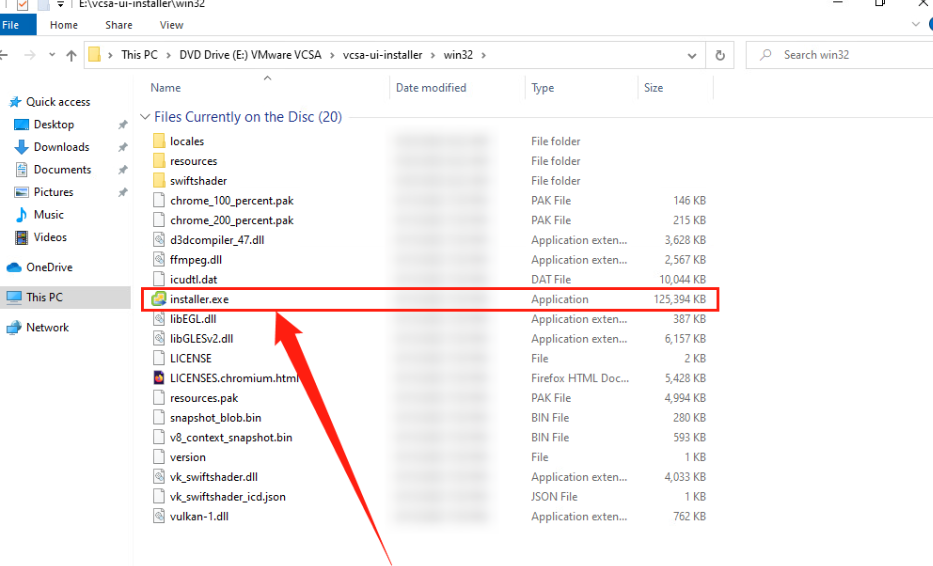
Task: Select snapshot_blob.bin file
Action: click(x=215, y=418)
